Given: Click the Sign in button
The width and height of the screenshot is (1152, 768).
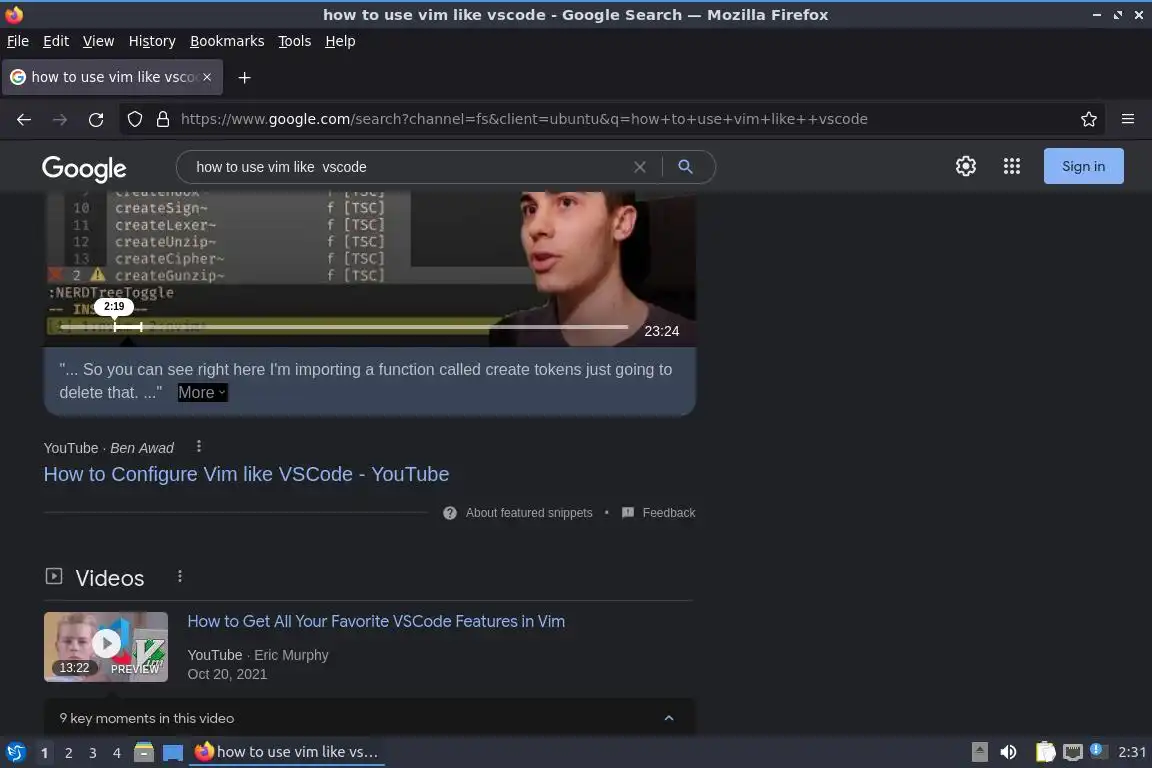Looking at the screenshot, I should pos(1083,166).
